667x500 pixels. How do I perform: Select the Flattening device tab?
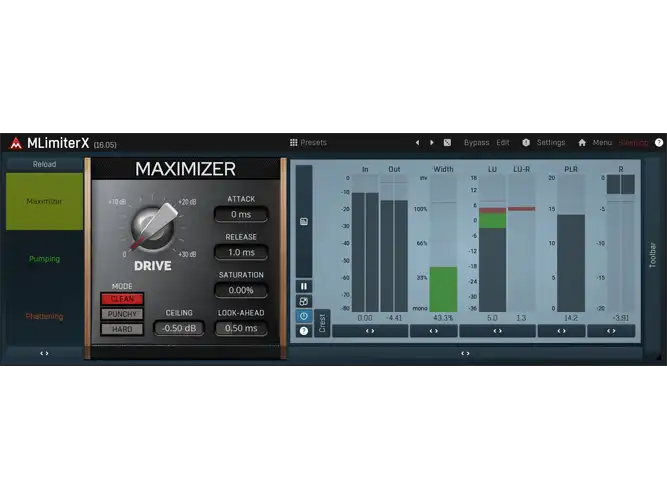[44, 316]
